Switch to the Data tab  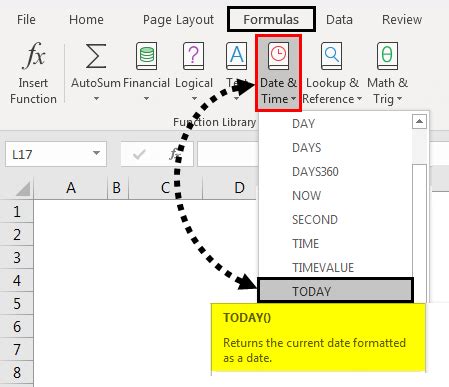pos(339,19)
